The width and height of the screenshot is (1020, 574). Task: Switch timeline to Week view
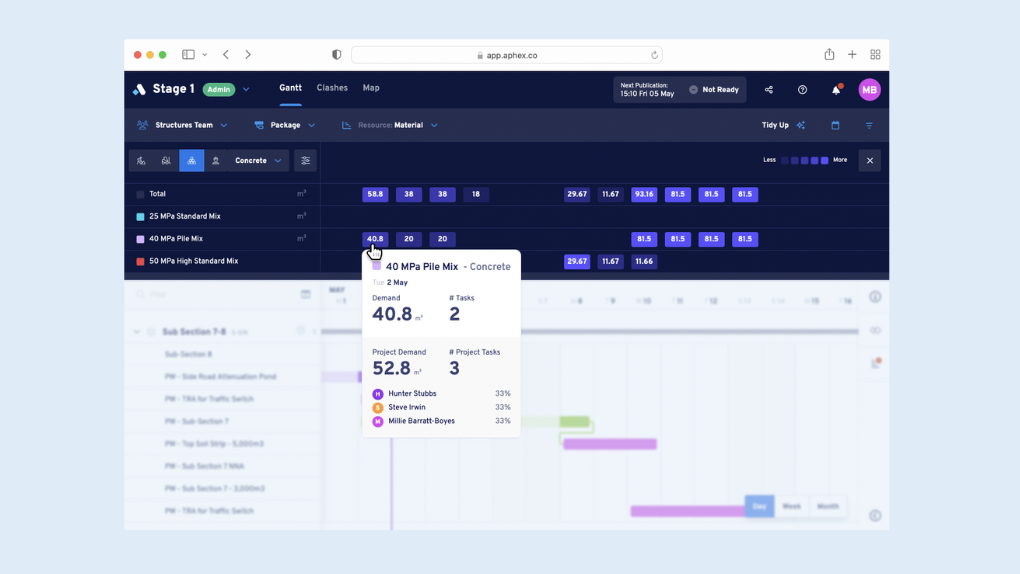tap(792, 507)
